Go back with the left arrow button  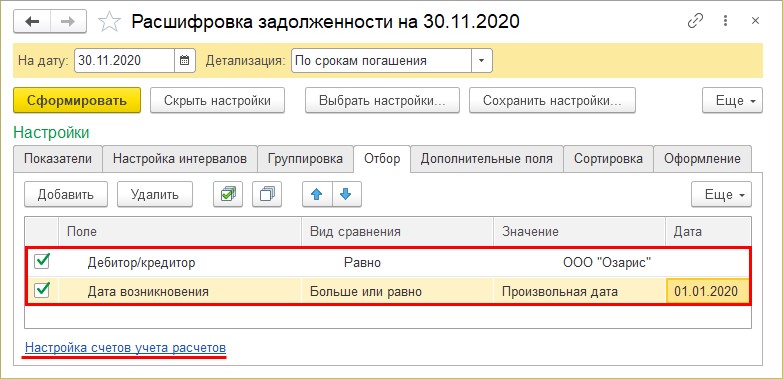click(x=32, y=21)
